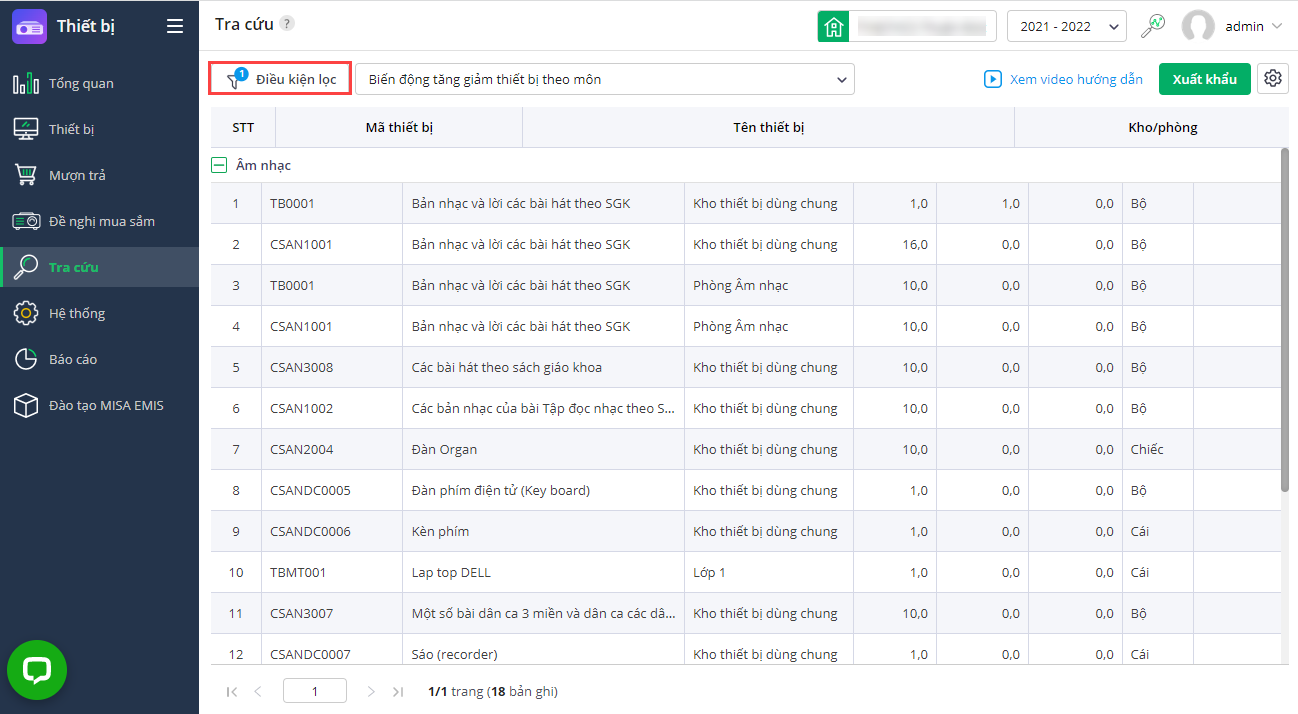Go to last page of results
Screen dimensions: 1298x714
click(398, 691)
